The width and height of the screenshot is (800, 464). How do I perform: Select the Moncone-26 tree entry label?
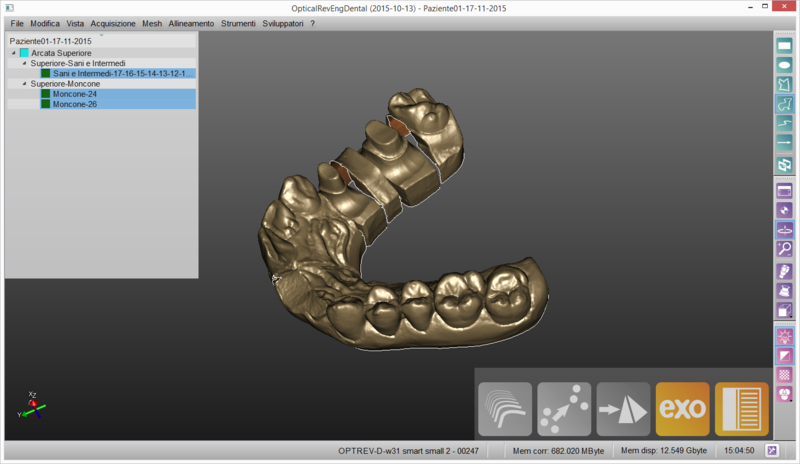tap(75, 104)
